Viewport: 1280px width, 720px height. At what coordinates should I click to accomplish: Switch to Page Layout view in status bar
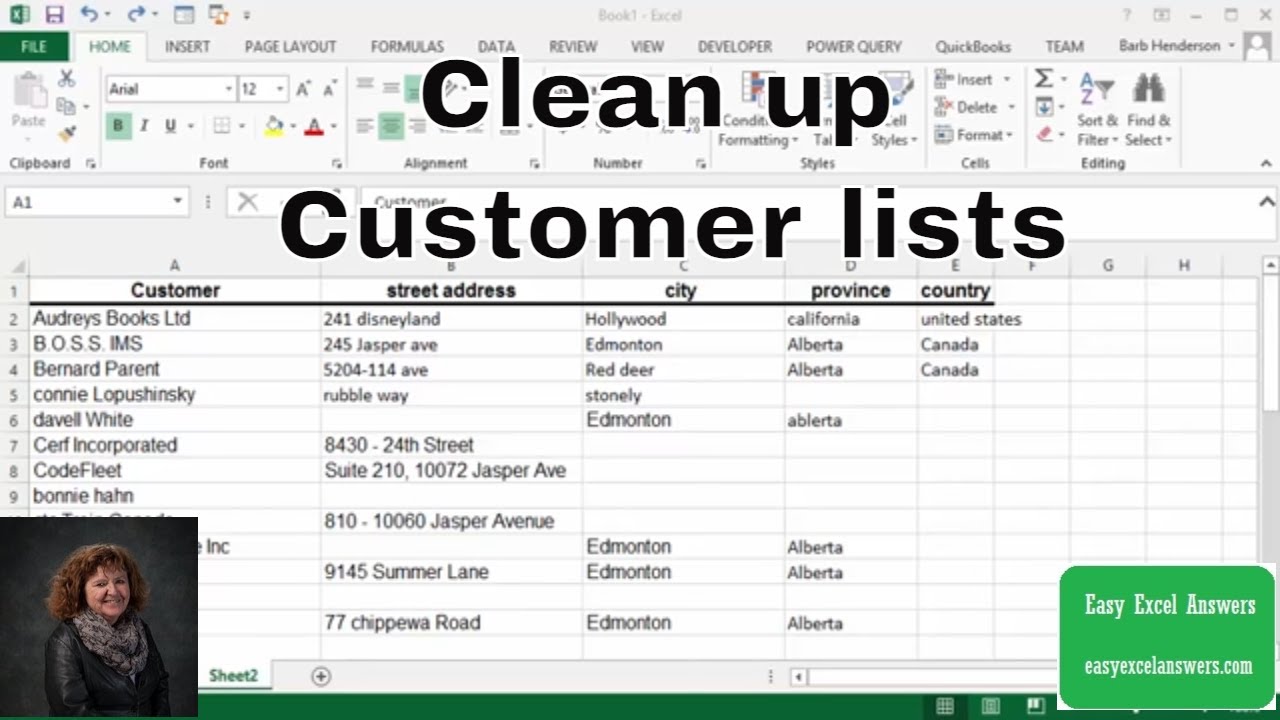[990, 706]
